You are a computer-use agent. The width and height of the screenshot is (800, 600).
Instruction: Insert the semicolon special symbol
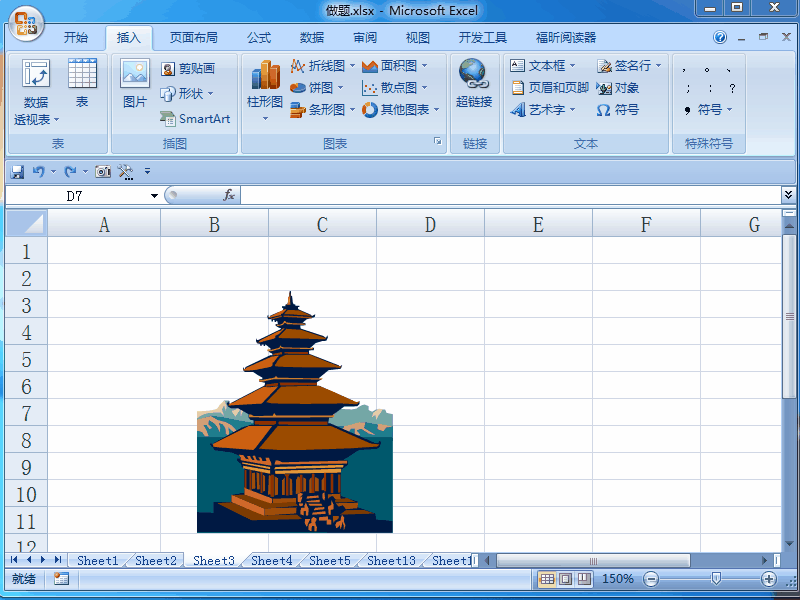click(x=687, y=88)
